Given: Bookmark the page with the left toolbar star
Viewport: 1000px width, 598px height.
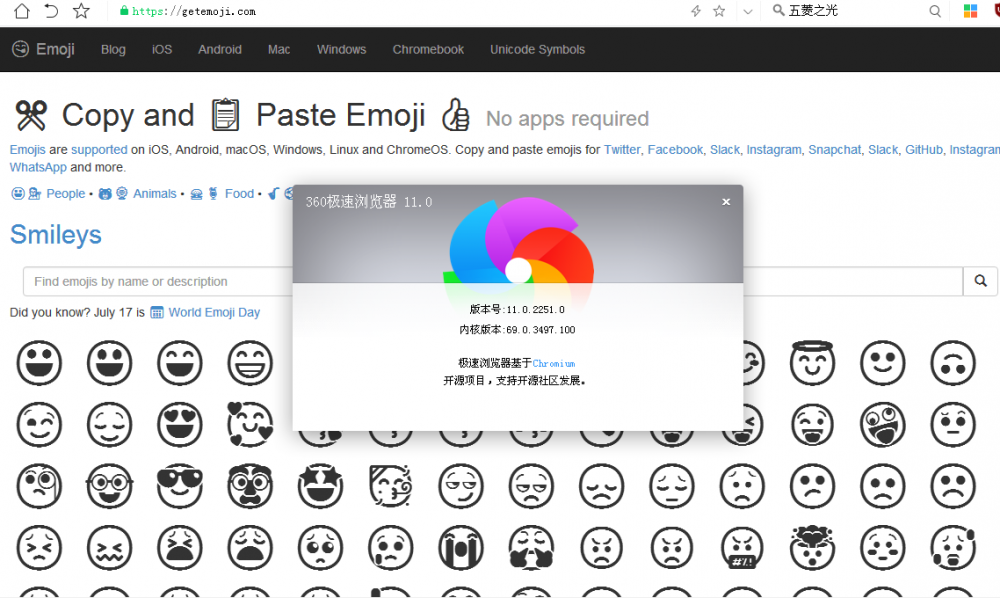Looking at the screenshot, I should (x=82, y=11).
